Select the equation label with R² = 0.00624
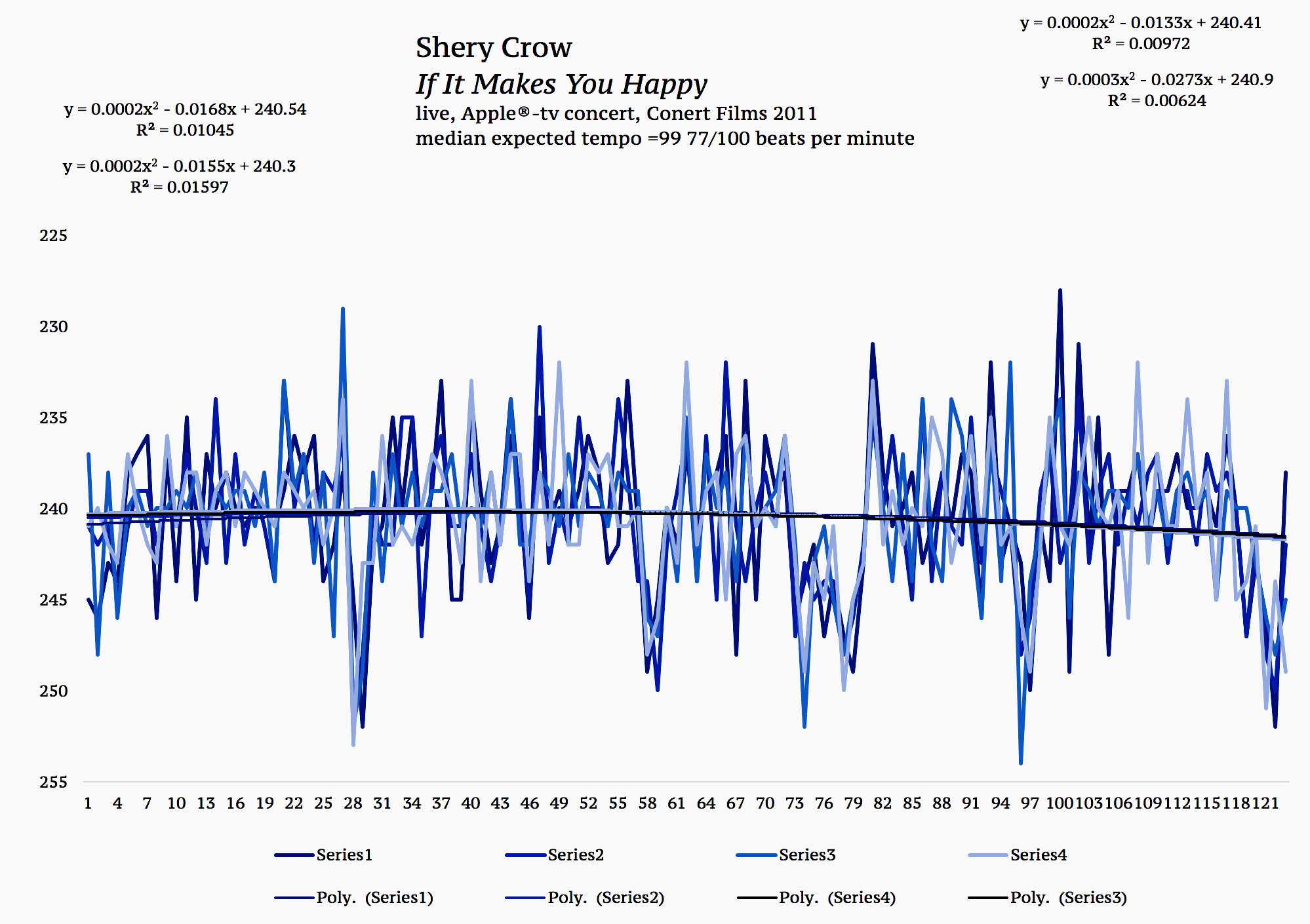The image size is (1310, 924). pos(1157,90)
